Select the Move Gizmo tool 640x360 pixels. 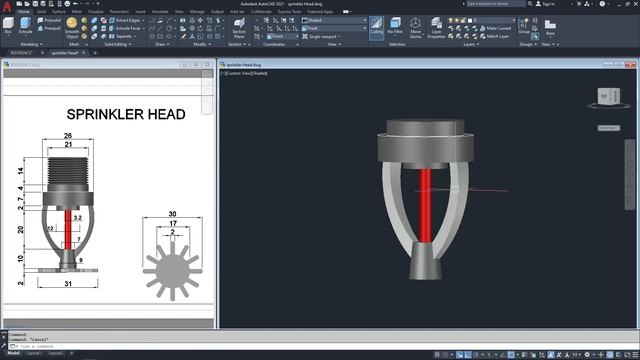415,28
